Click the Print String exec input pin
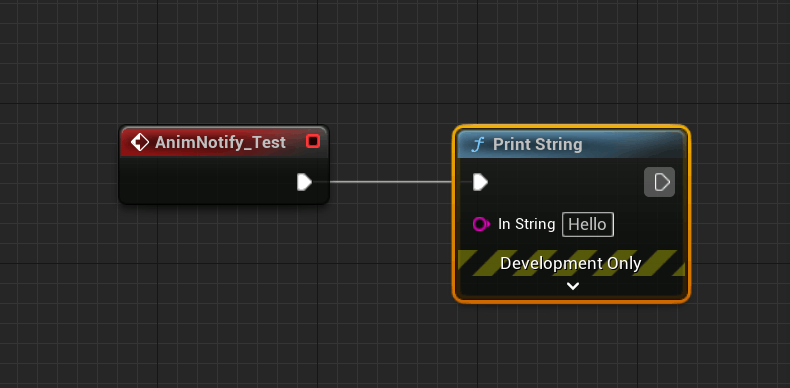The image size is (790, 388). [x=480, y=182]
